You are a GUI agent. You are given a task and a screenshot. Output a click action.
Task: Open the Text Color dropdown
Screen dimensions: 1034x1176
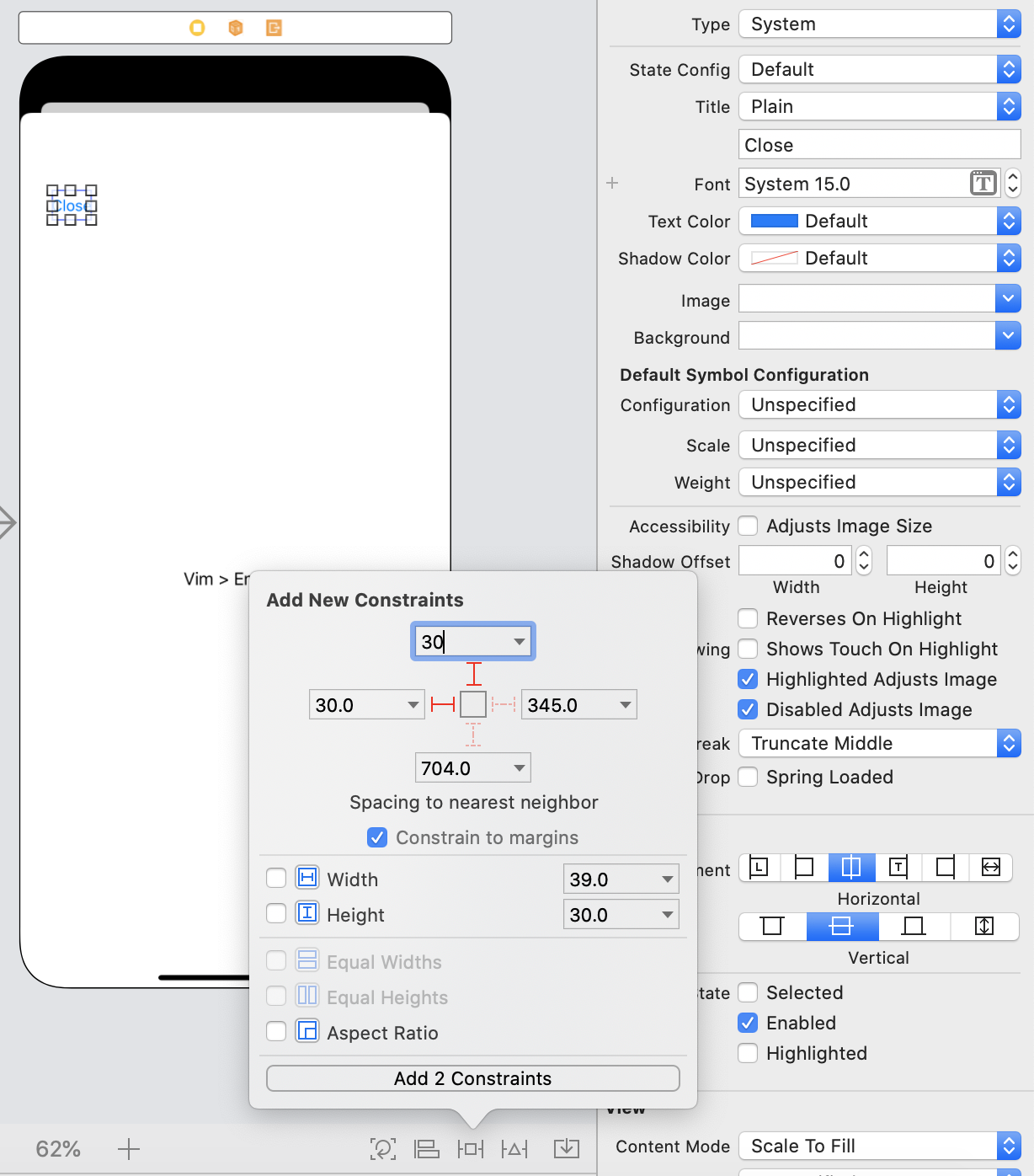[880, 221]
